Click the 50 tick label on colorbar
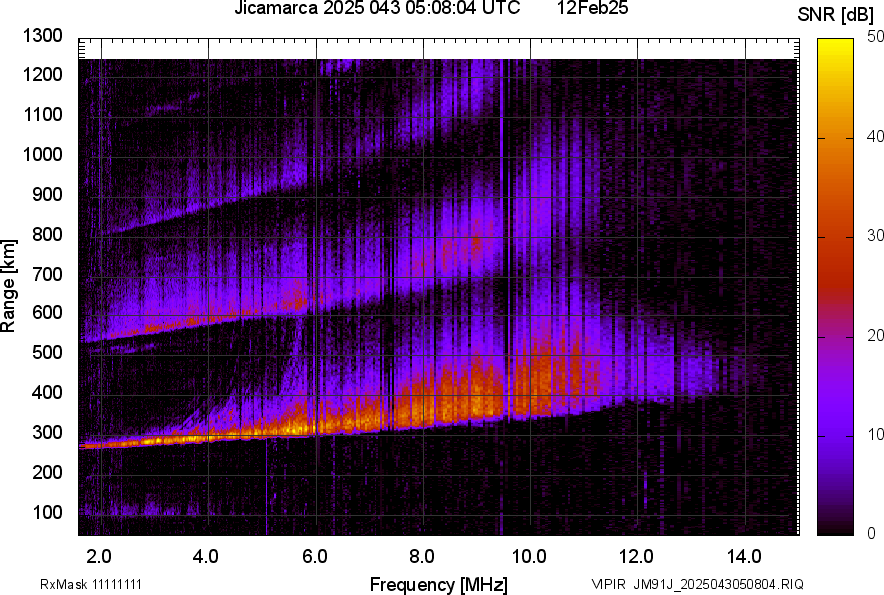 coord(876,37)
